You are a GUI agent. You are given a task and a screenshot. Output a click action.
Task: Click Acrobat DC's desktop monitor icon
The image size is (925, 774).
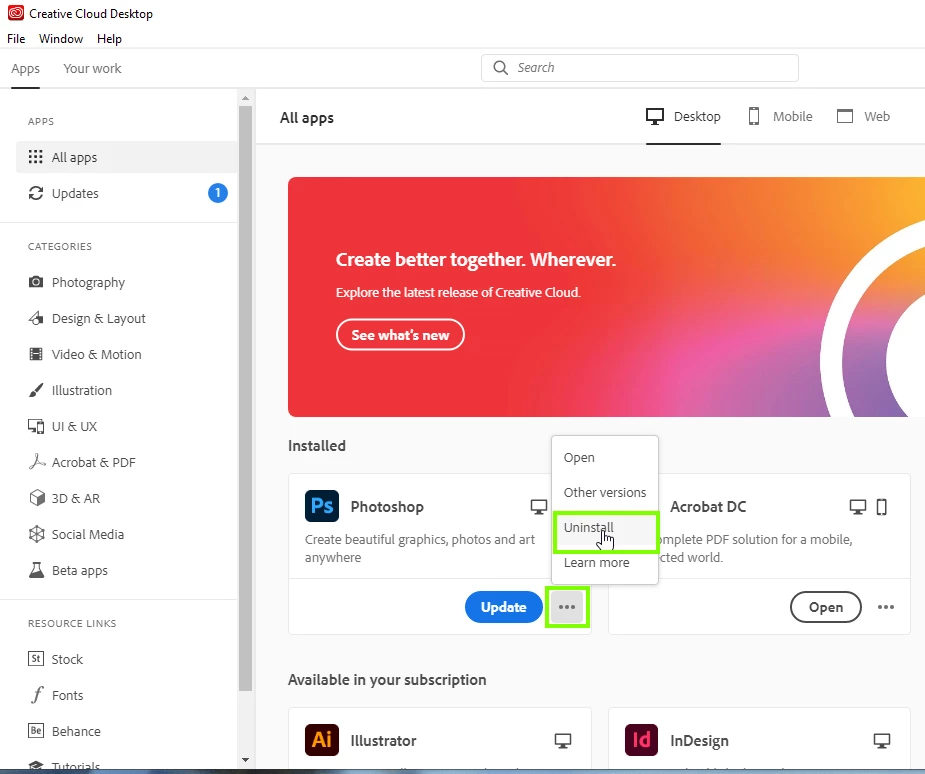pyautogui.click(x=858, y=507)
